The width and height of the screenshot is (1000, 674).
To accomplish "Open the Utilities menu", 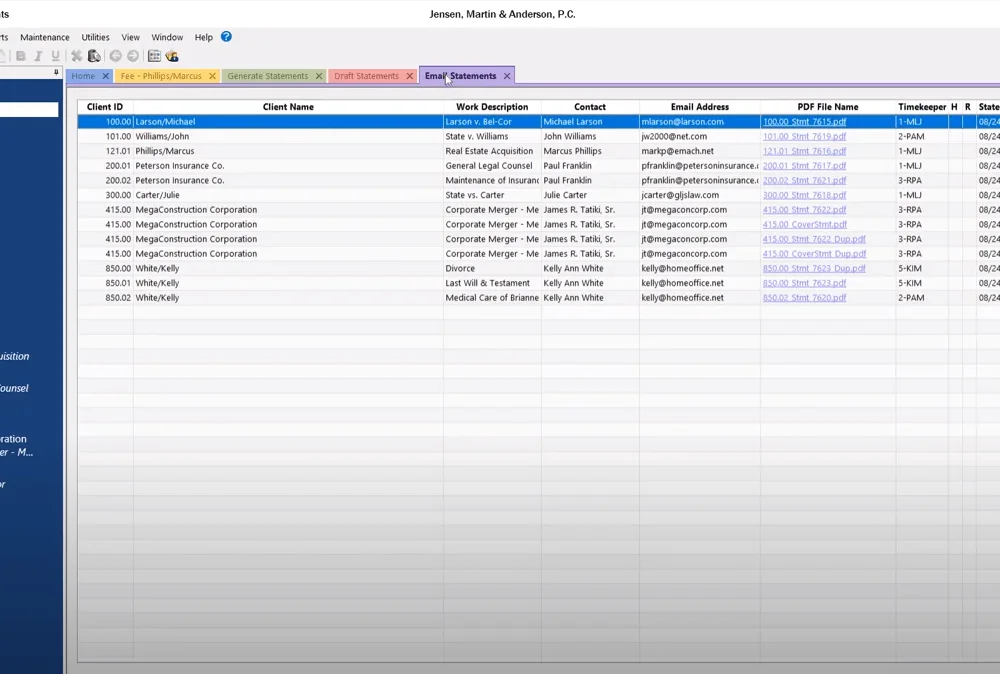I will click(95, 37).
